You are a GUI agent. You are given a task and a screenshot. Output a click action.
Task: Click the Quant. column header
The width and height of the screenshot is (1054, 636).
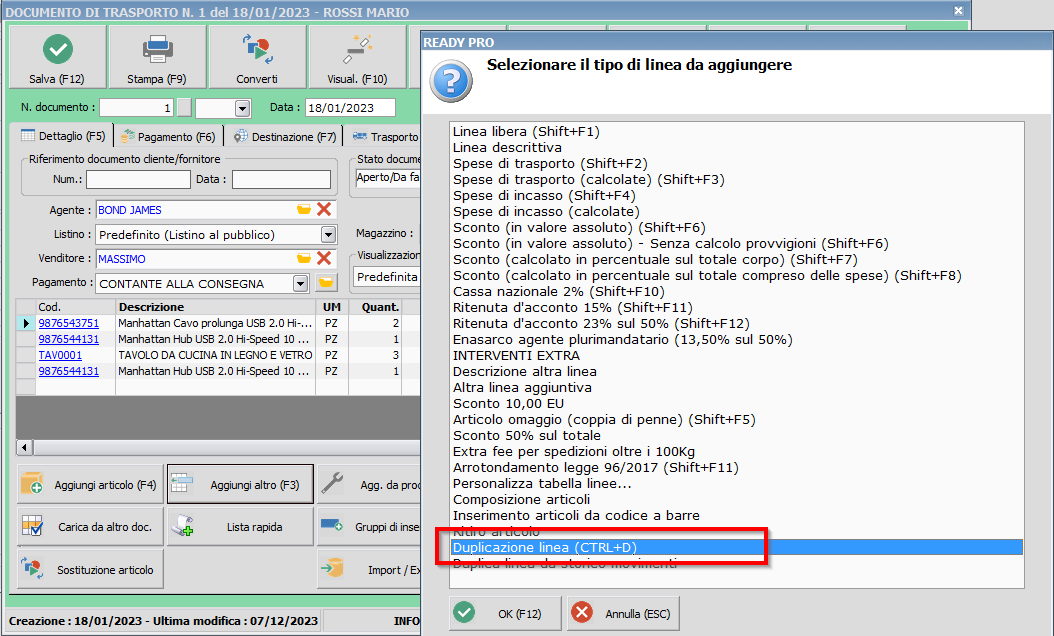375,307
